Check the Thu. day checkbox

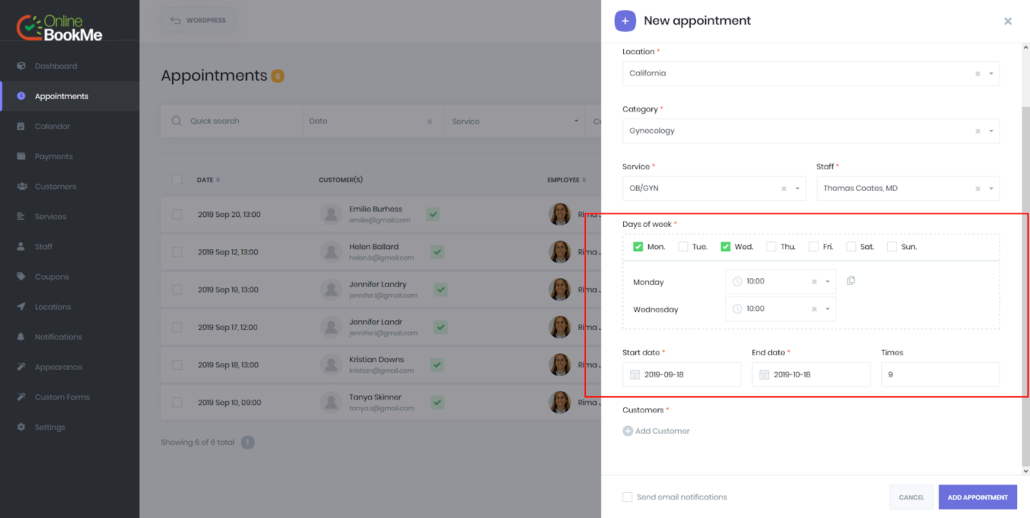click(771, 247)
